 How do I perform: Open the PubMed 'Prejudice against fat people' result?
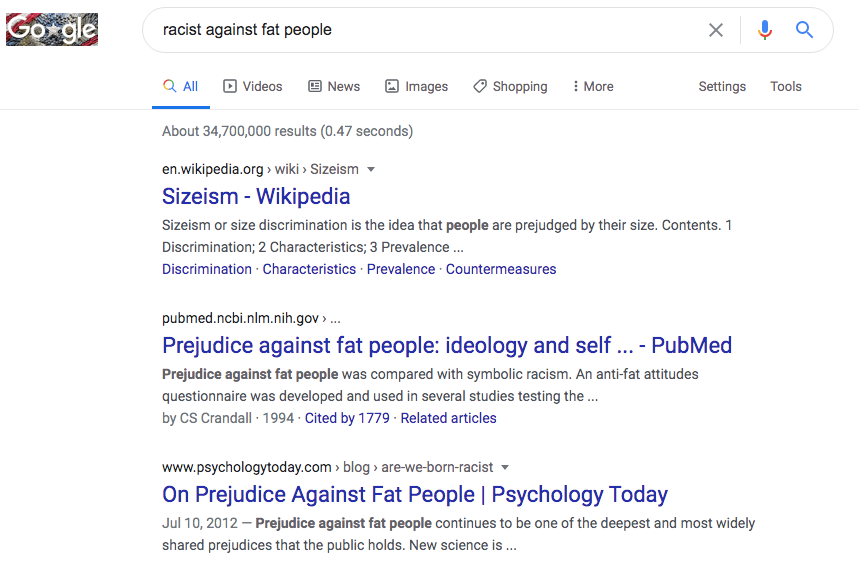(x=447, y=346)
